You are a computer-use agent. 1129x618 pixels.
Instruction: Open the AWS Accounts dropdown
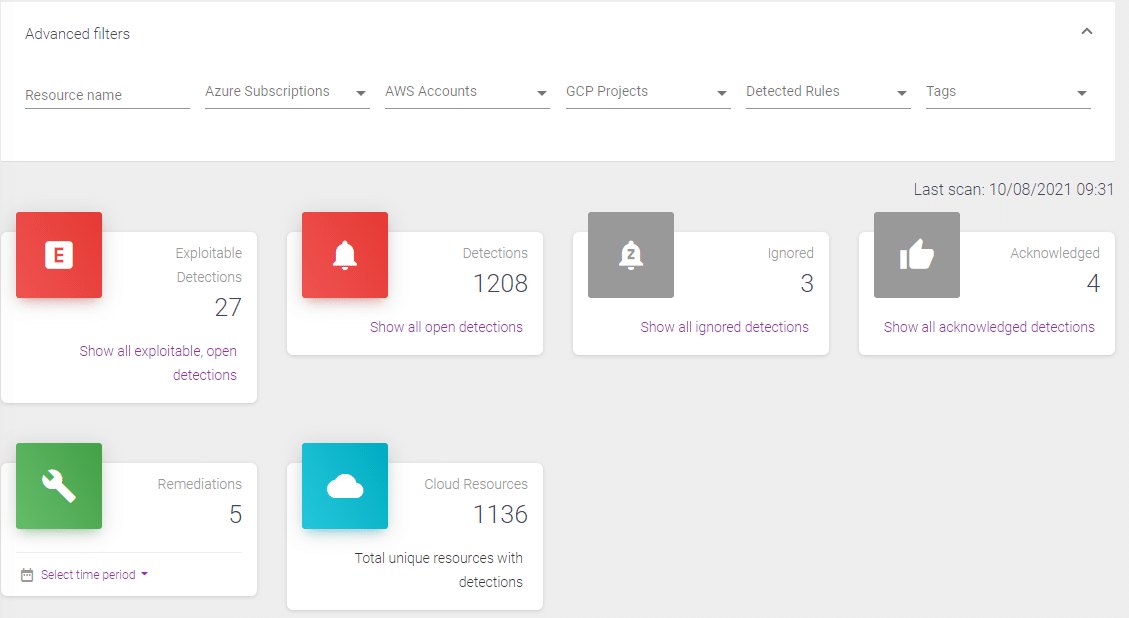pos(541,91)
